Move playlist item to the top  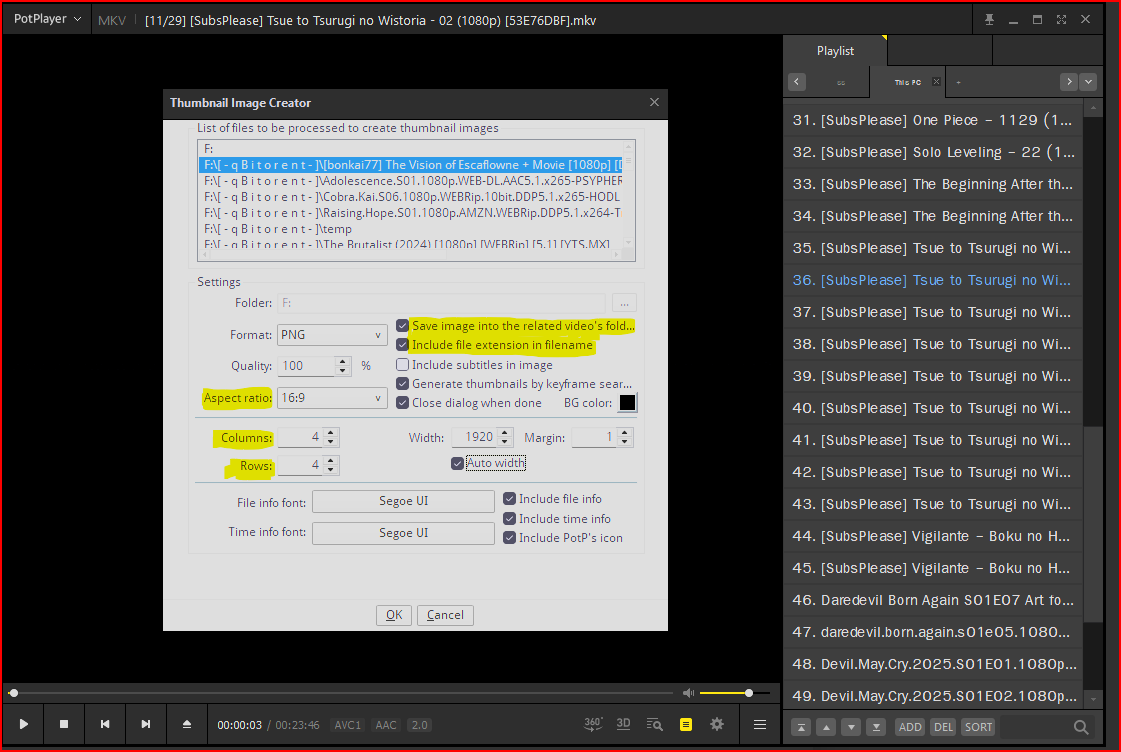pyautogui.click(x=801, y=727)
